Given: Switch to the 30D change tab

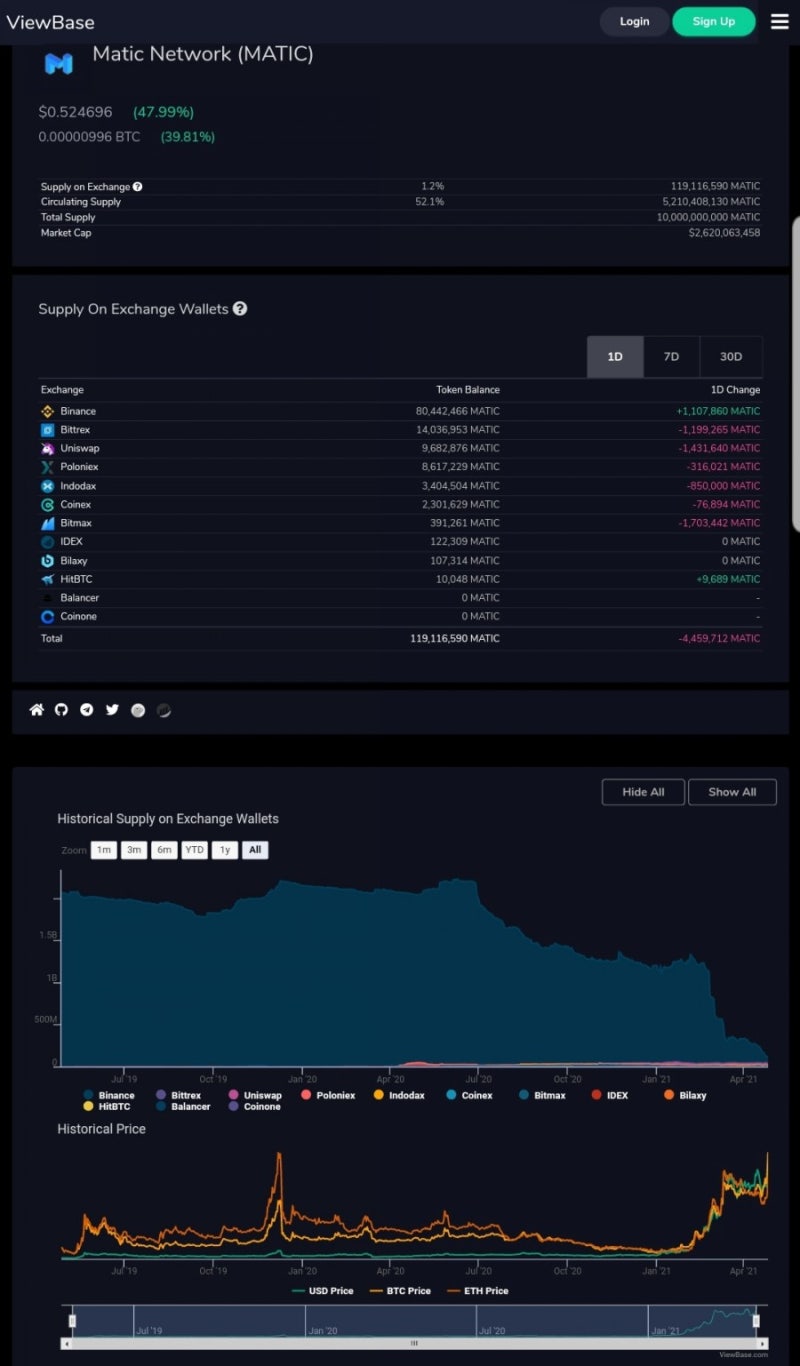Looking at the screenshot, I should pyautogui.click(x=731, y=357).
